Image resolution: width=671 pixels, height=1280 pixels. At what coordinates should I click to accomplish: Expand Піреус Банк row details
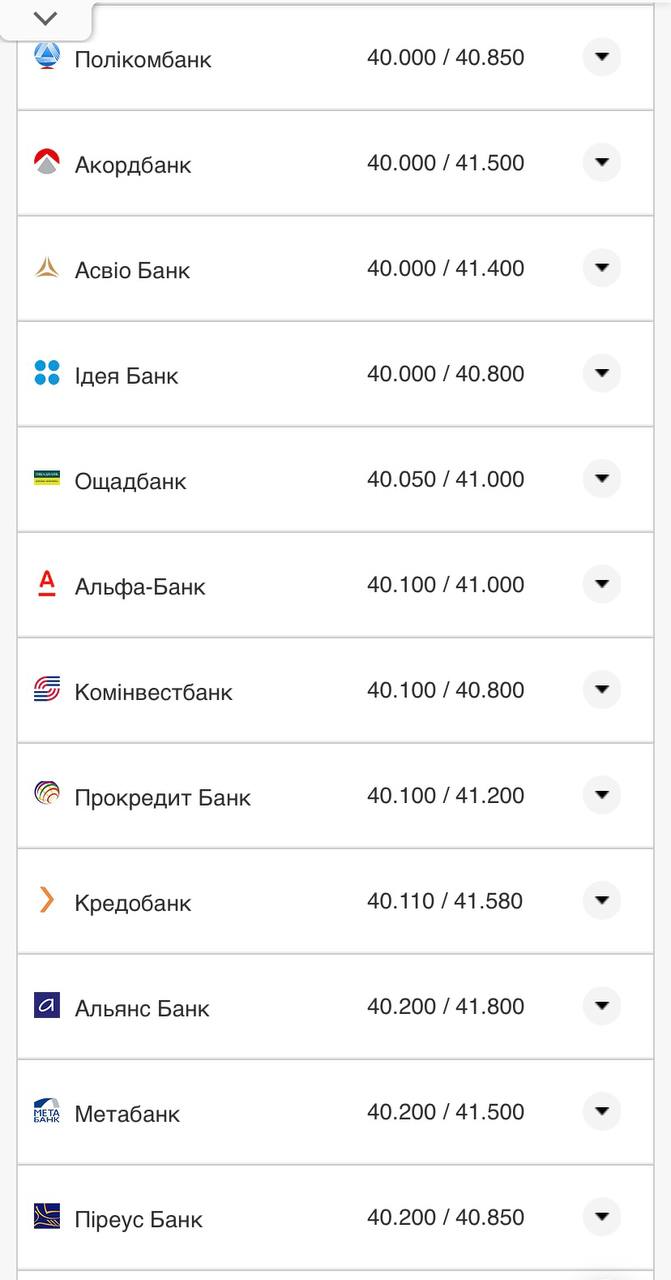tap(601, 1218)
